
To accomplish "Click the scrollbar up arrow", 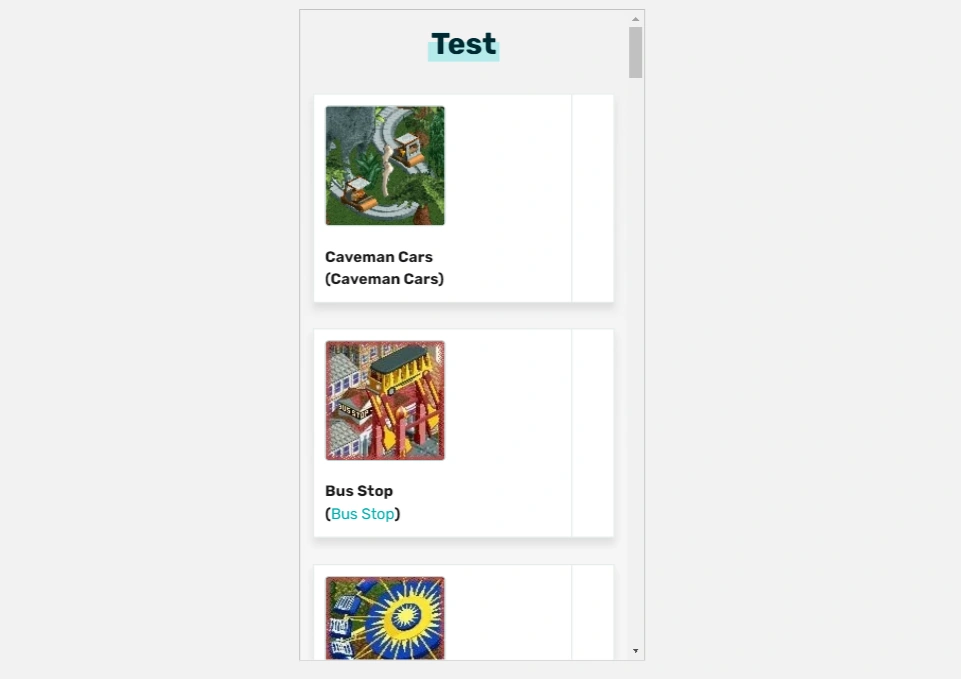I will point(635,19).
